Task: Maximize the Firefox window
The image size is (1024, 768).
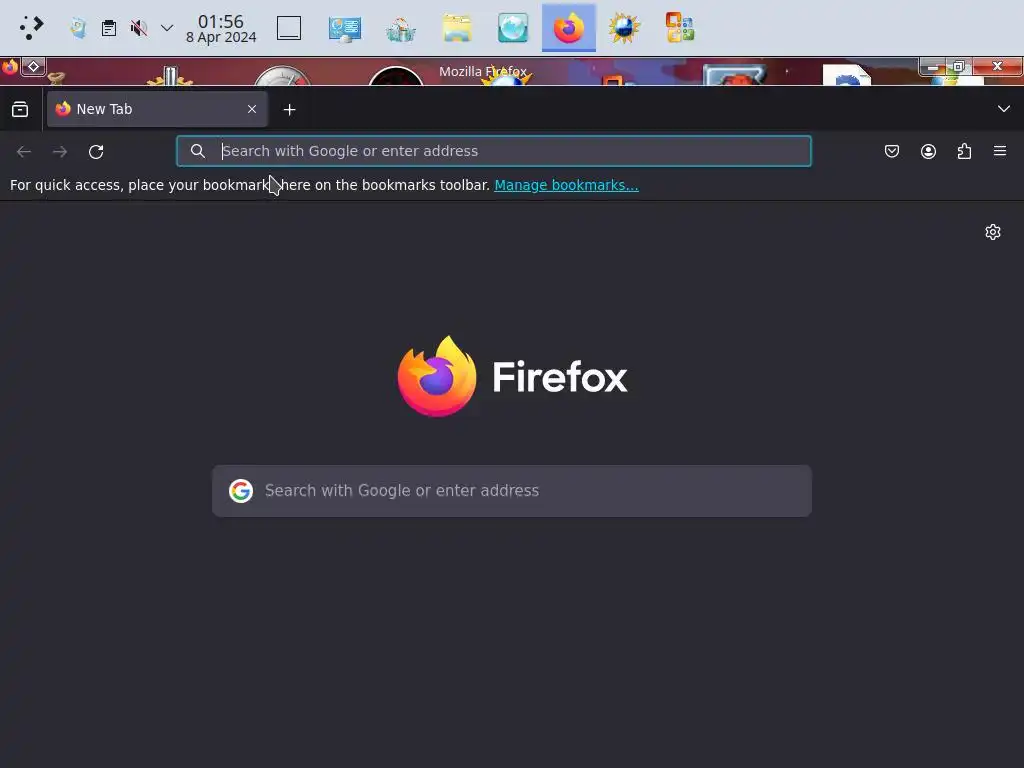Action: [959, 66]
